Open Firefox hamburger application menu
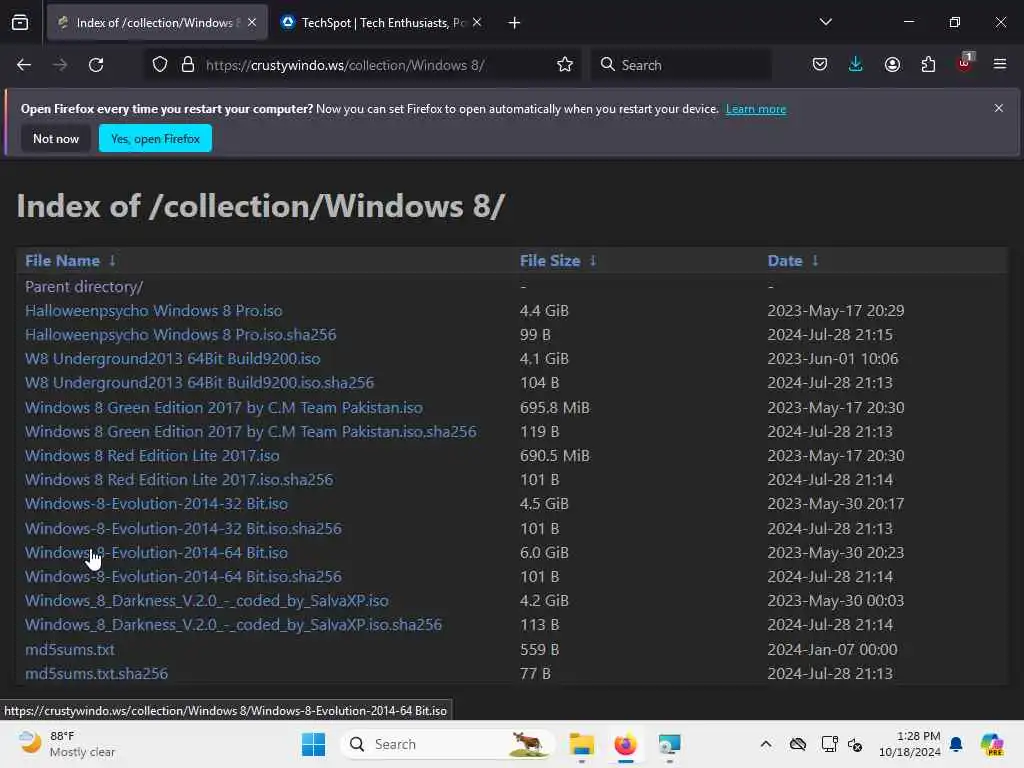Screen dimensions: 1024x768 pos(1000,64)
